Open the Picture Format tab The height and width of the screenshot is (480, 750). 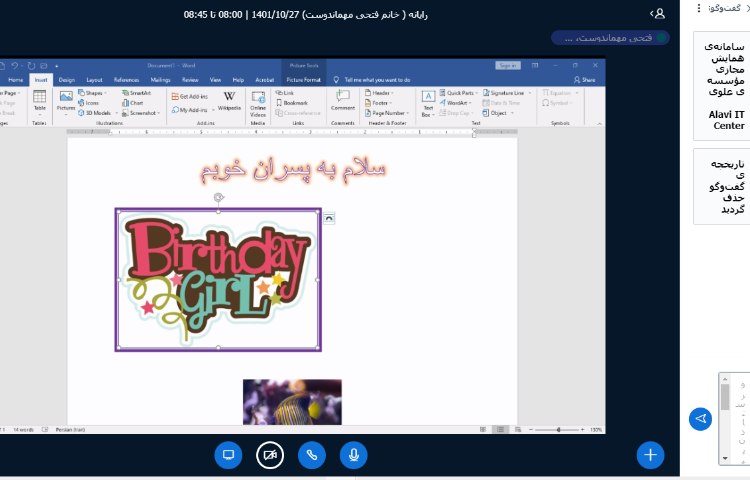coord(303,79)
